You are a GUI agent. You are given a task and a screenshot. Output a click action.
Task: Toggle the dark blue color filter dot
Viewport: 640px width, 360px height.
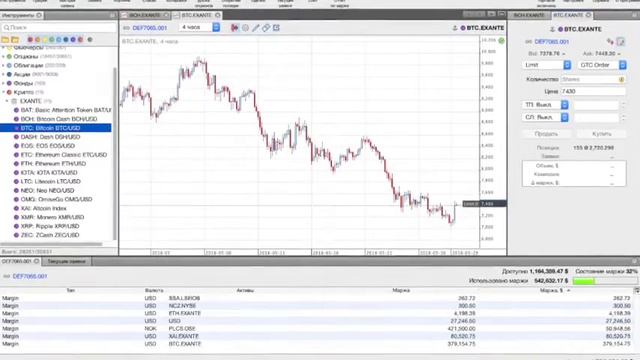tap(66, 40)
